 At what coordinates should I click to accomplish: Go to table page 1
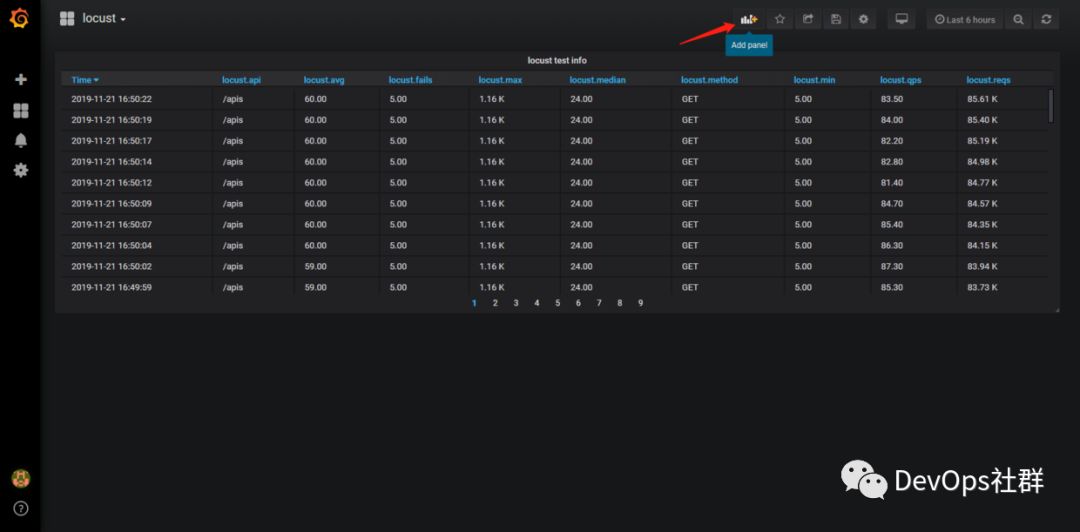(474, 303)
